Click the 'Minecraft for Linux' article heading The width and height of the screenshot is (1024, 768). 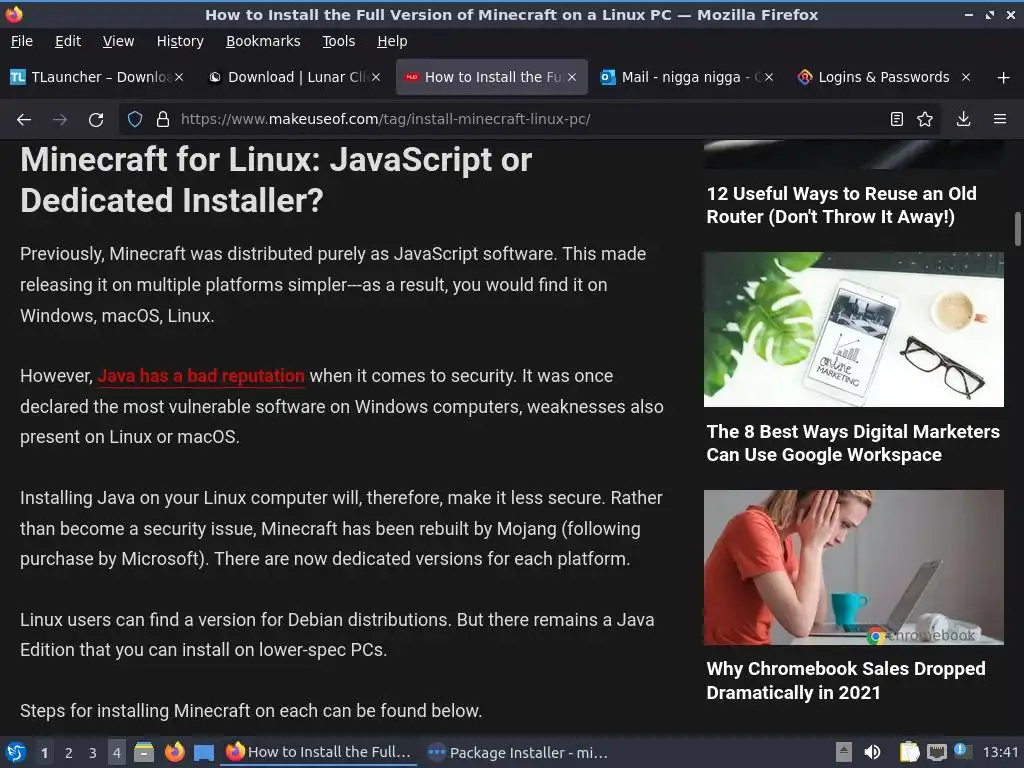point(276,180)
